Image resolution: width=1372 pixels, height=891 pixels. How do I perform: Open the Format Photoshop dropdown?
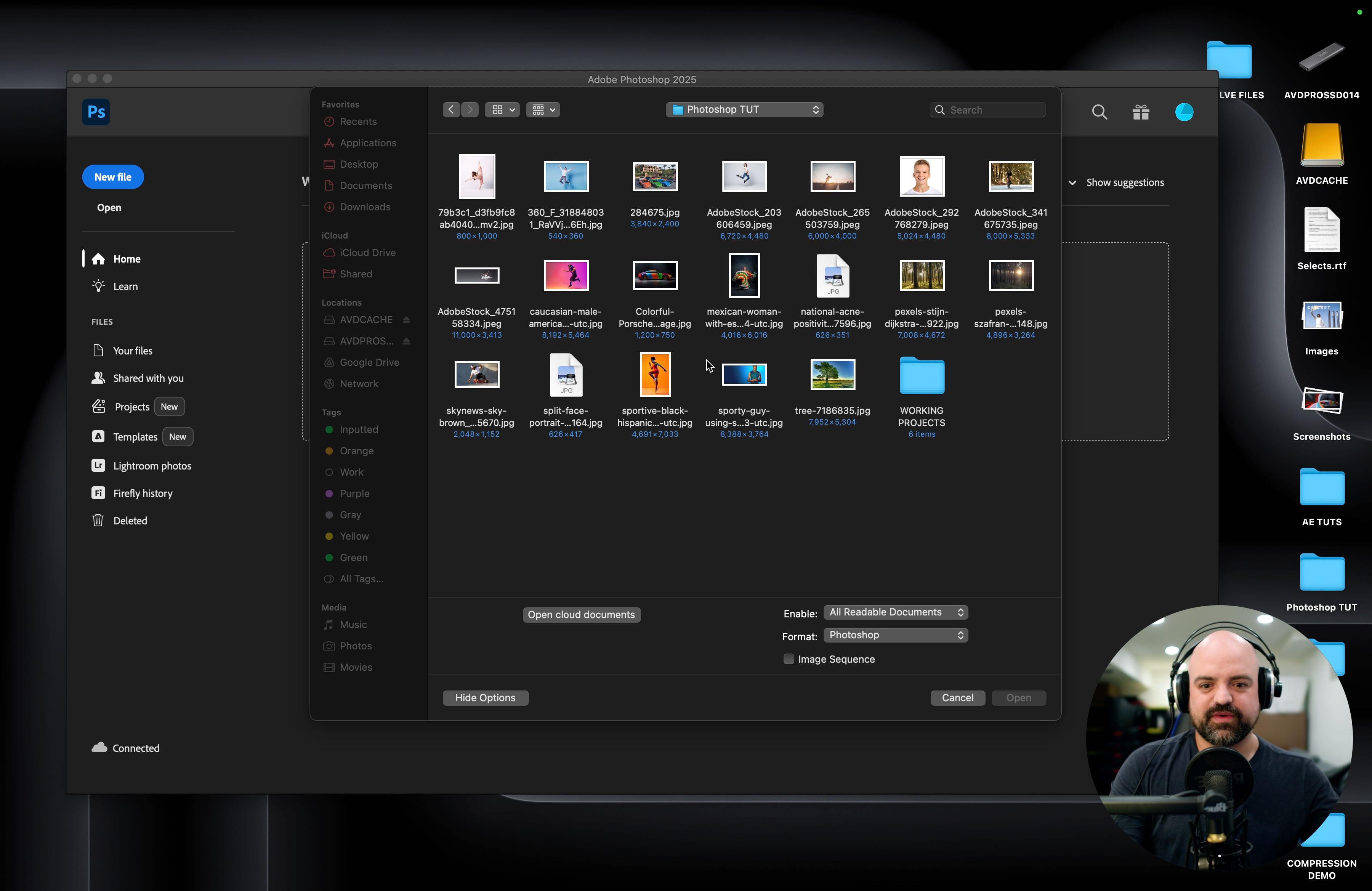coord(895,635)
